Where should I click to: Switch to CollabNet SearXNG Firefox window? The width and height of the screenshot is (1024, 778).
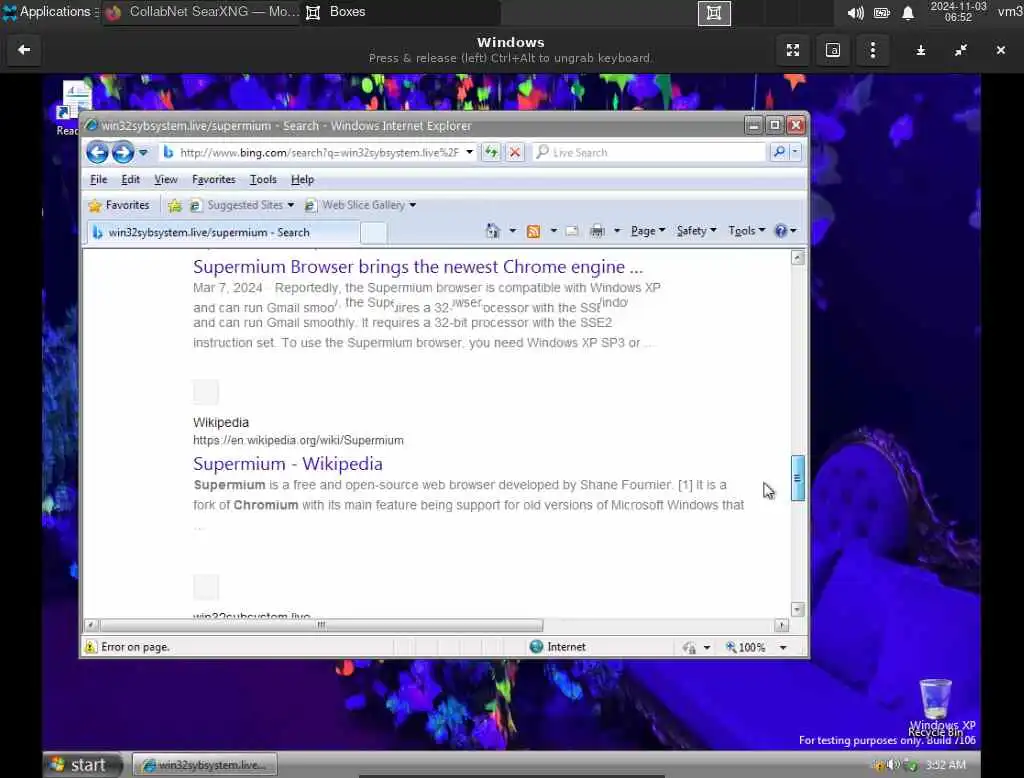(201, 12)
